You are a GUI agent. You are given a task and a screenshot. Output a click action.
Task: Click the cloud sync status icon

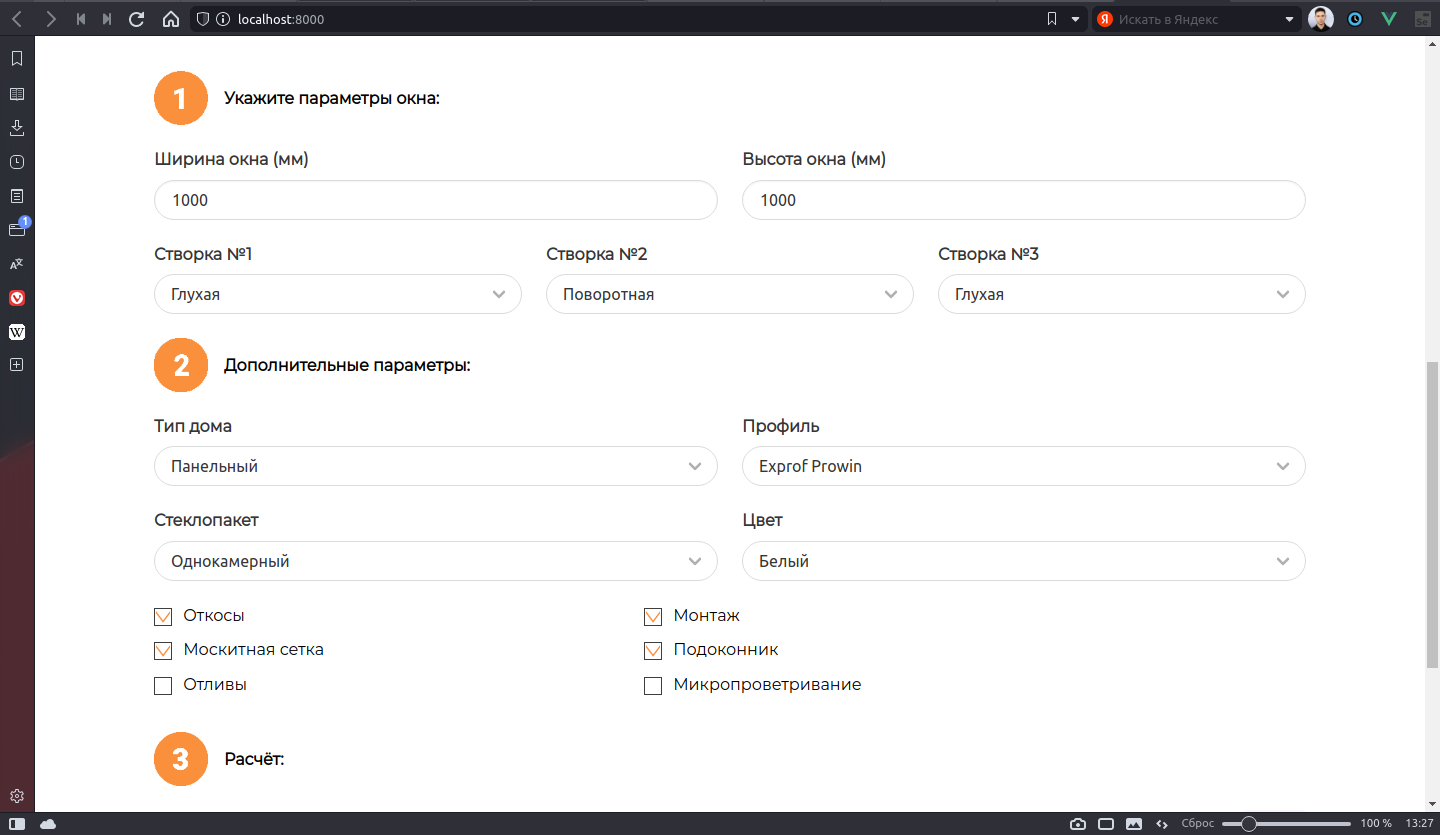48,824
